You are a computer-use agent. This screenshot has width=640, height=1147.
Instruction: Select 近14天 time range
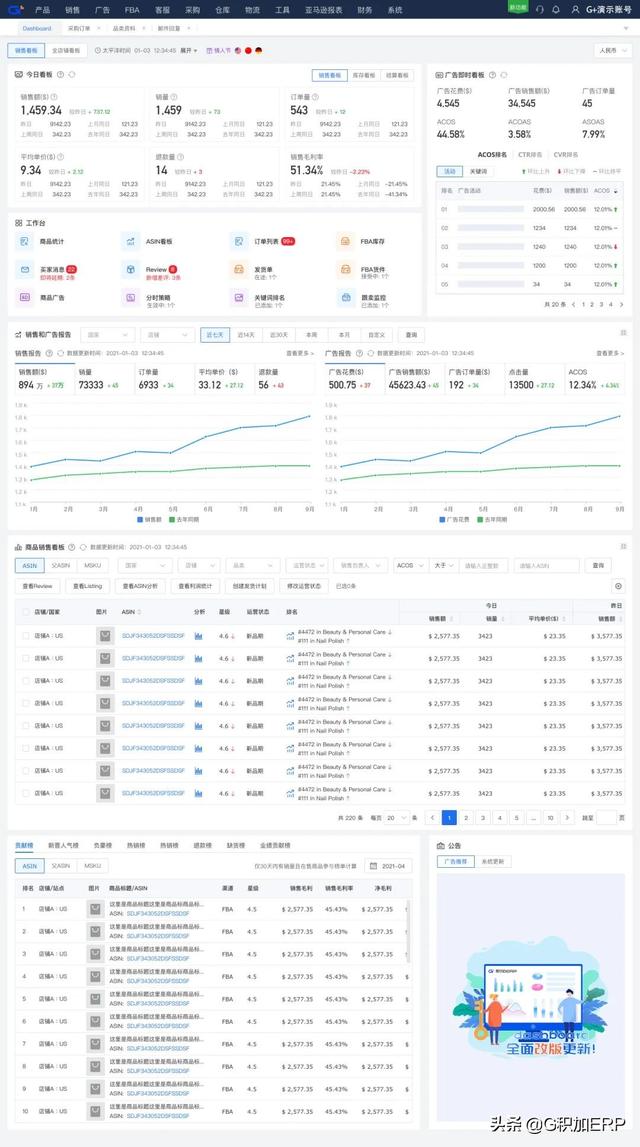(246, 334)
